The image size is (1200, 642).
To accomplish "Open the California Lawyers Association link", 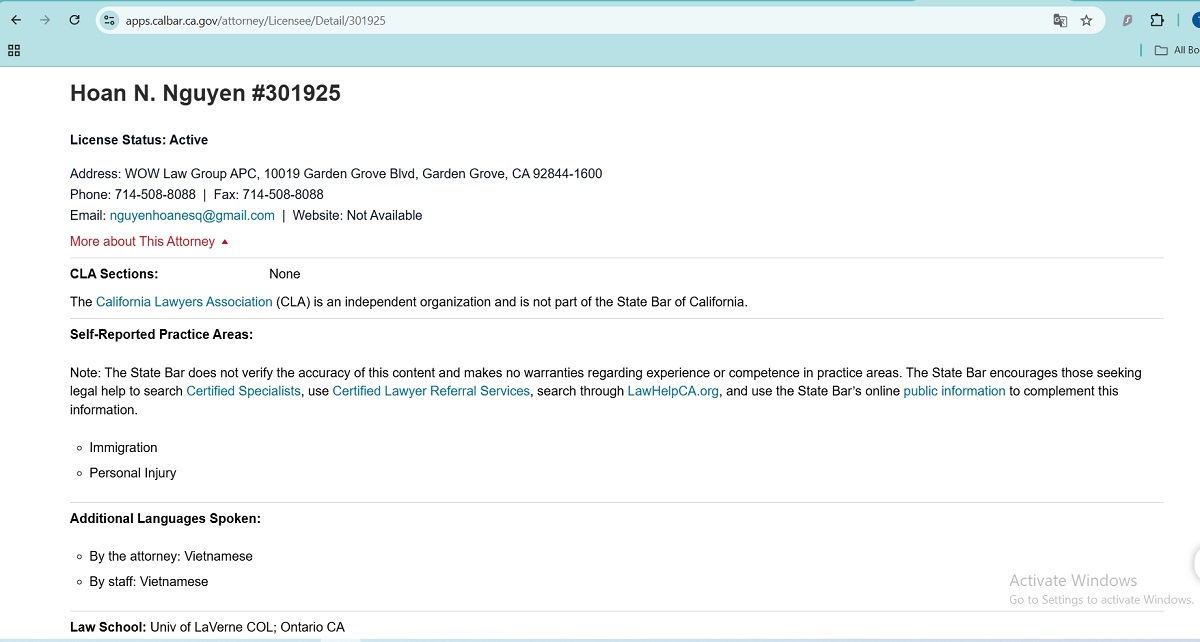I will click(x=184, y=301).
